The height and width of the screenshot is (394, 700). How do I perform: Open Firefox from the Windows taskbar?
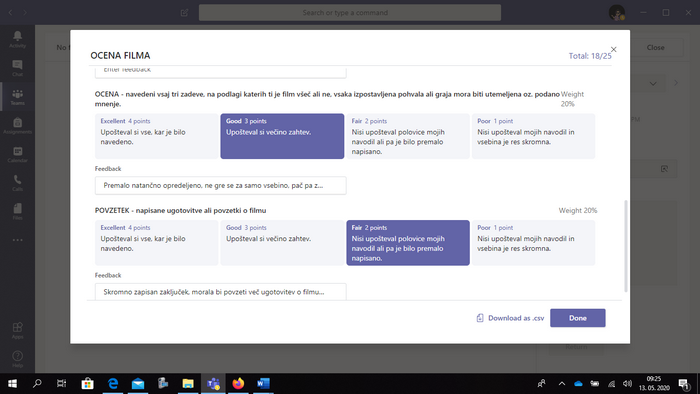coord(238,383)
